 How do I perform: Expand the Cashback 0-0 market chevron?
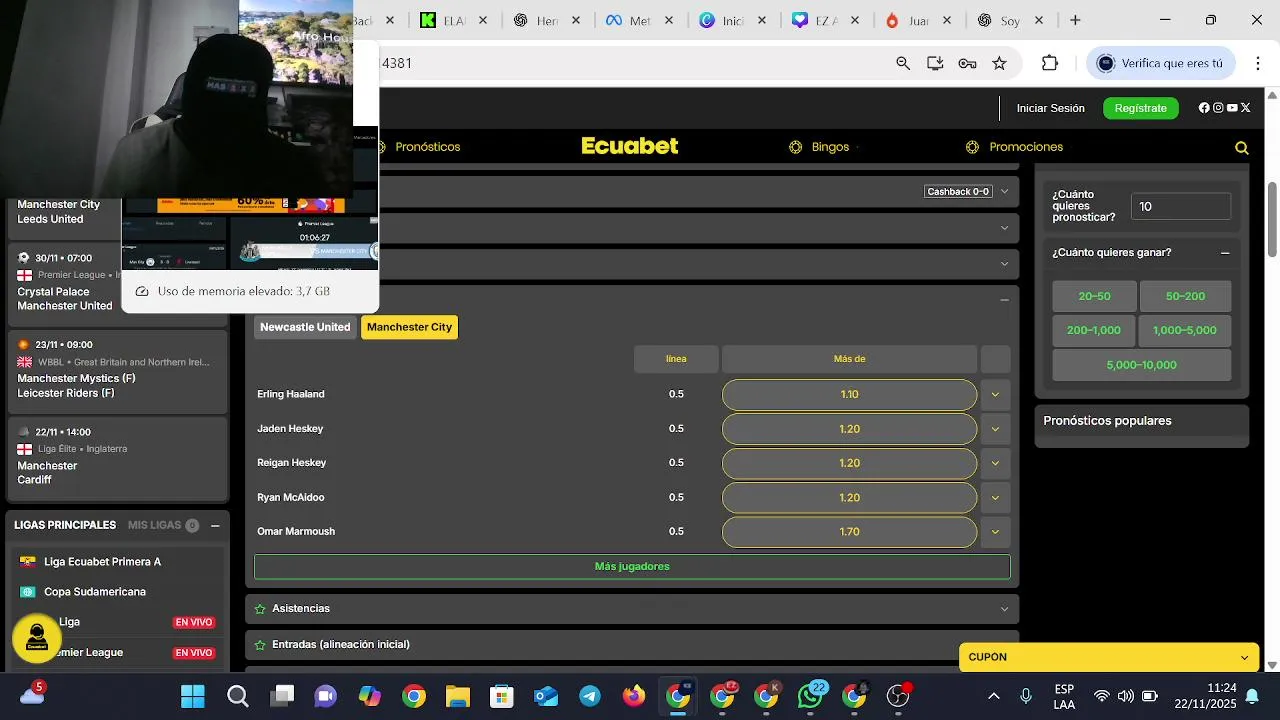point(1004,191)
